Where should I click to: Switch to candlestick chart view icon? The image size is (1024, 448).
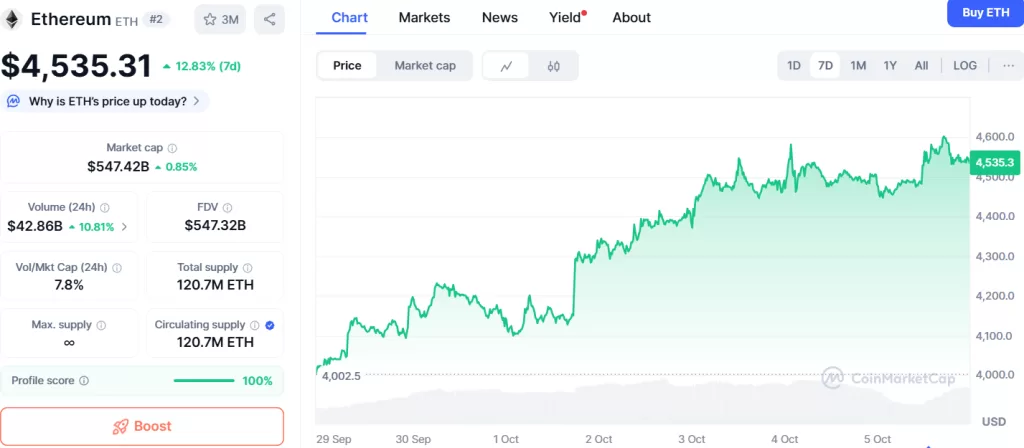tap(553, 66)
